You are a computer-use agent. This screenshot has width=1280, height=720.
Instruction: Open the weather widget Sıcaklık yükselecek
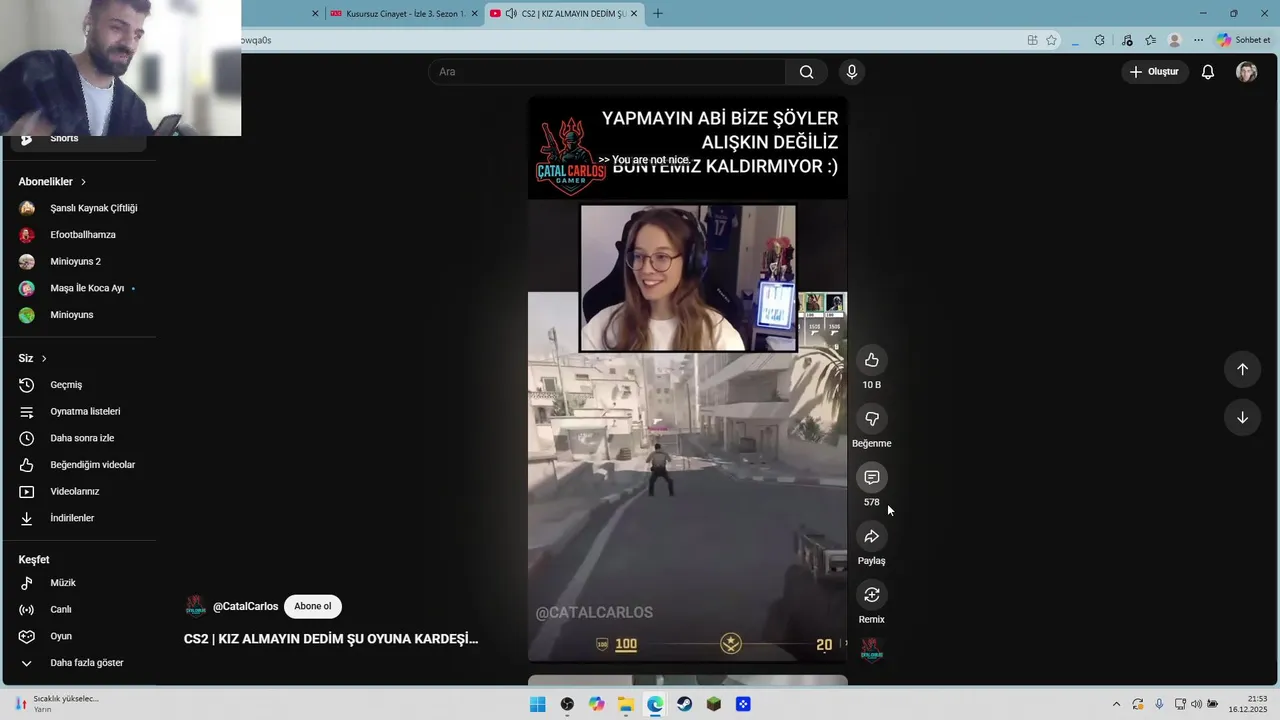[x=58, y=704]
